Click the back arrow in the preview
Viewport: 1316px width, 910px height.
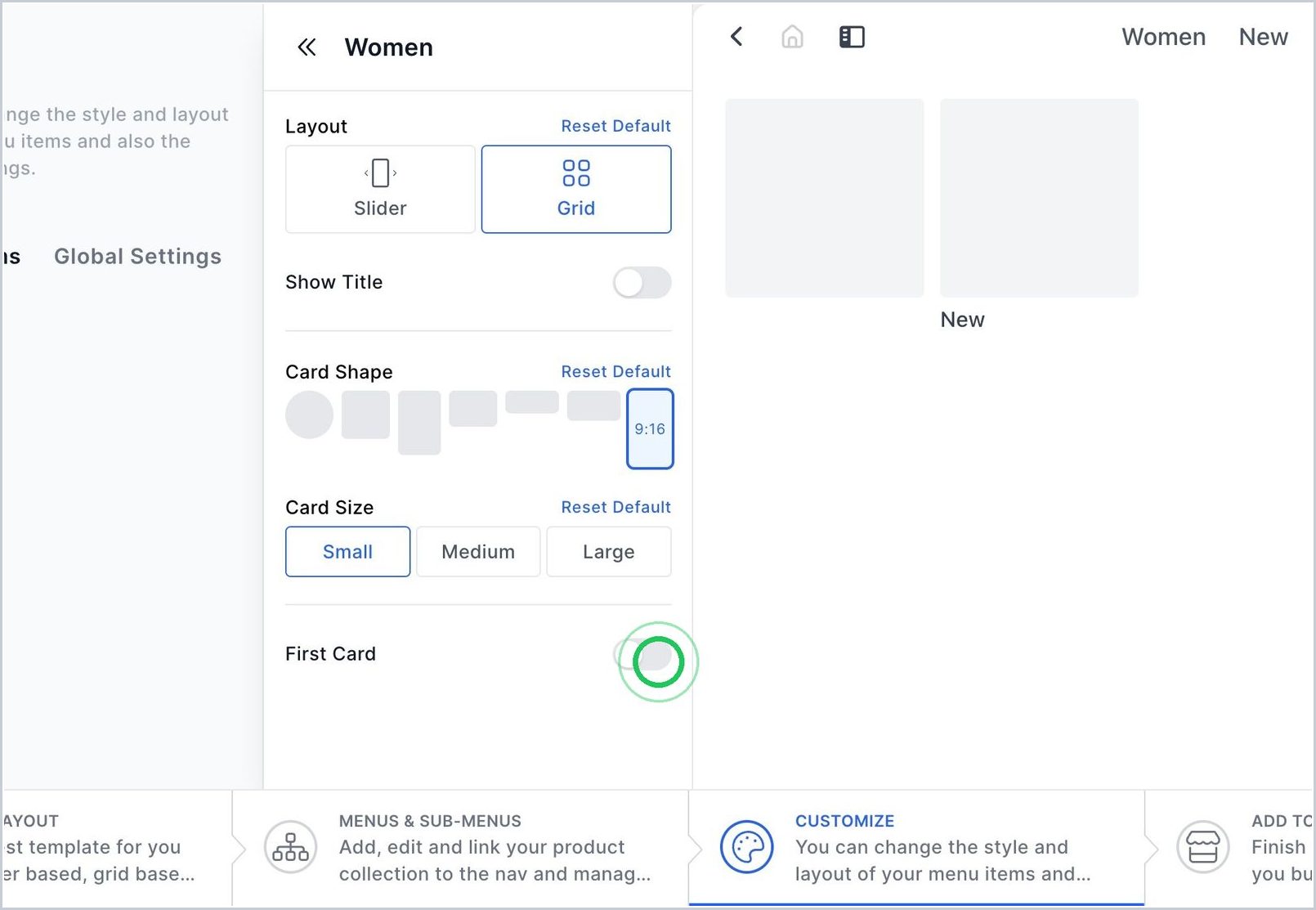pyautogui.click(x=736, y=37)
